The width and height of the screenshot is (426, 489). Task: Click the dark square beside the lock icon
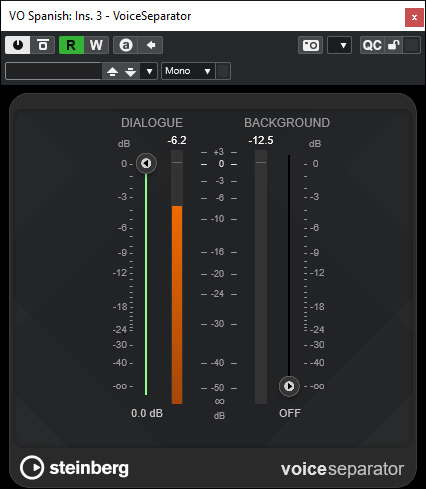[412, 45]
